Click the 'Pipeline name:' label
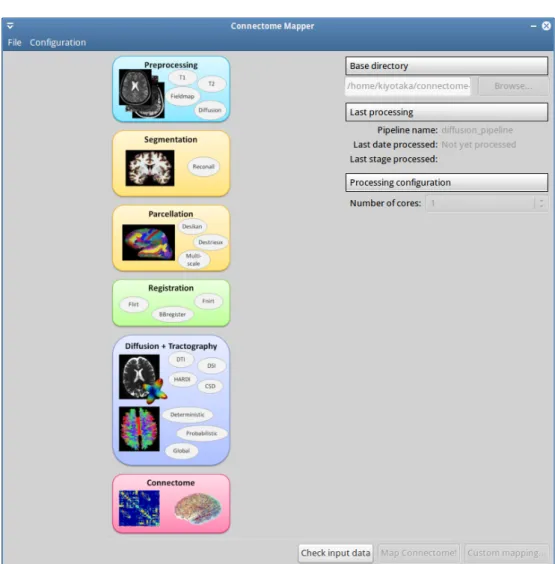Viewport: 555px width, 564px height. coord(408,130)
